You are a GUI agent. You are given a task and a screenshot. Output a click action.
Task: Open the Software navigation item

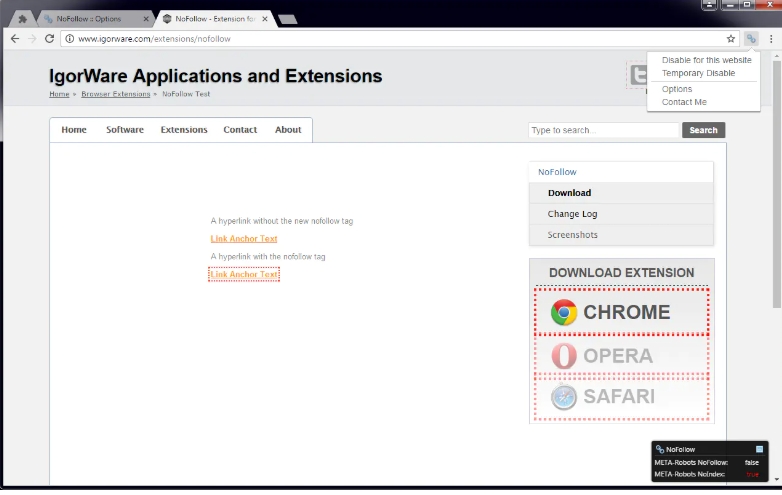125,130
